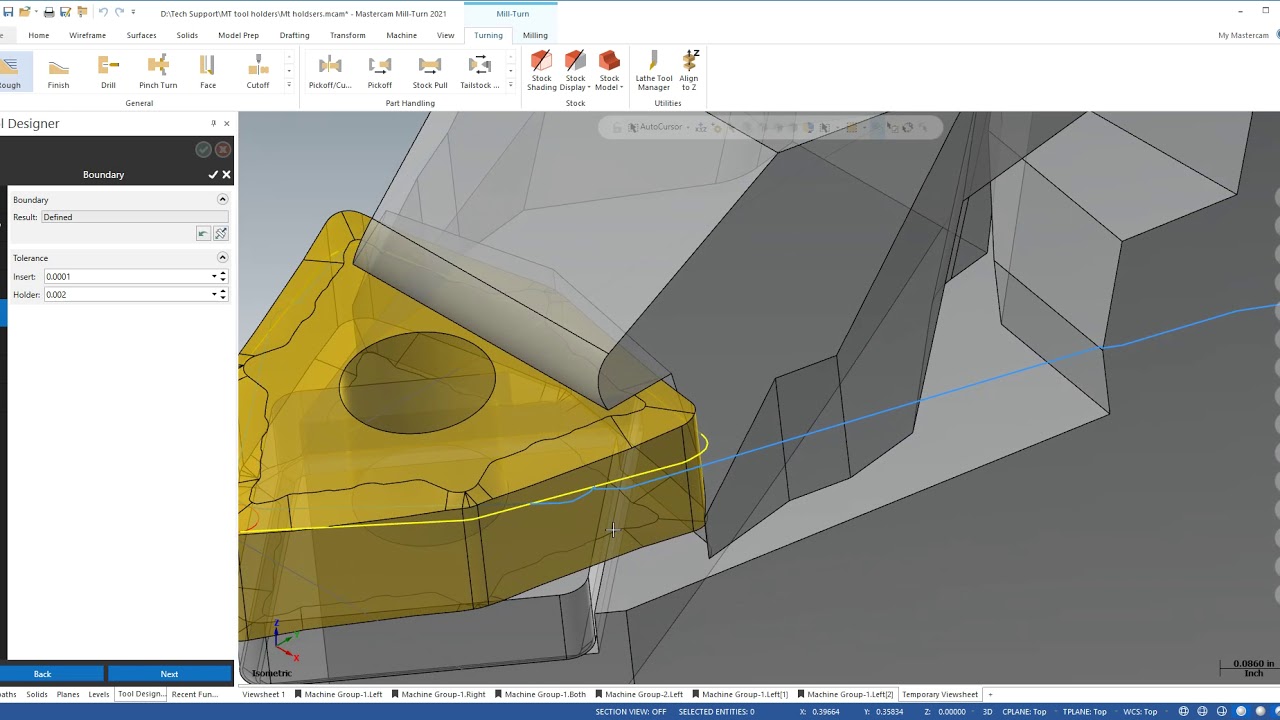The image size is (1280, 720).
Task: Switch to Recent Functions manager tab
Action: [194, 694]
